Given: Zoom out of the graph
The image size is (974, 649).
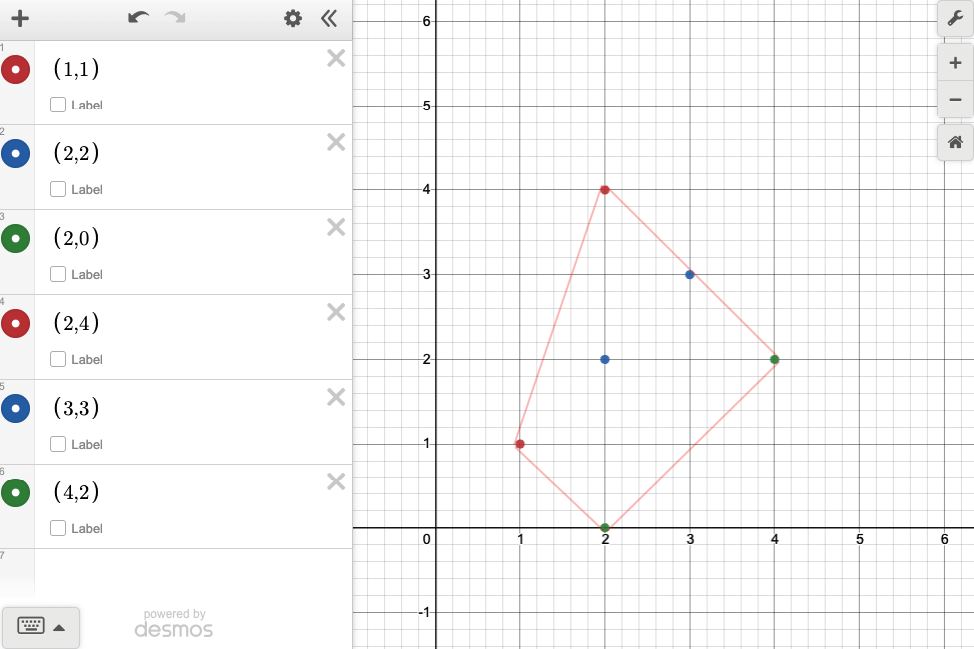Looking at the screenshot, I should tap(955, 100).
